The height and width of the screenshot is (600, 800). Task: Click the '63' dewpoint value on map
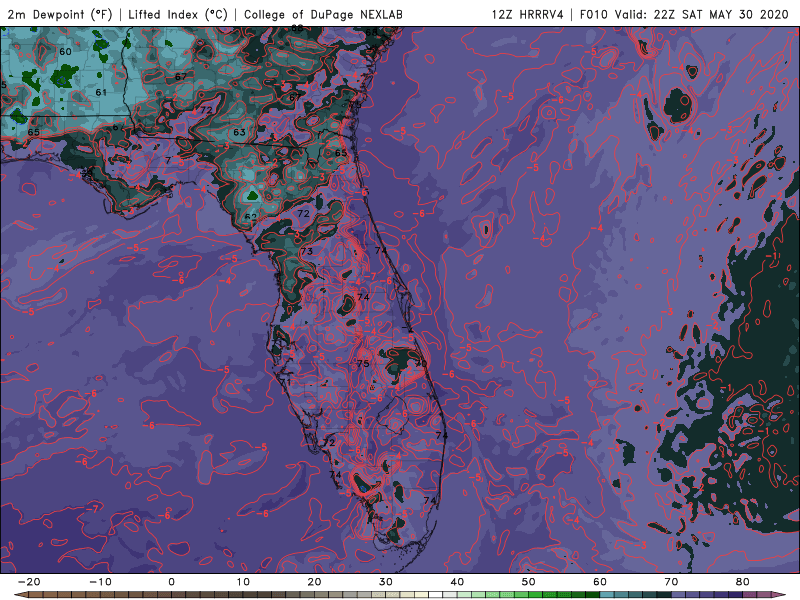[239, 132]
